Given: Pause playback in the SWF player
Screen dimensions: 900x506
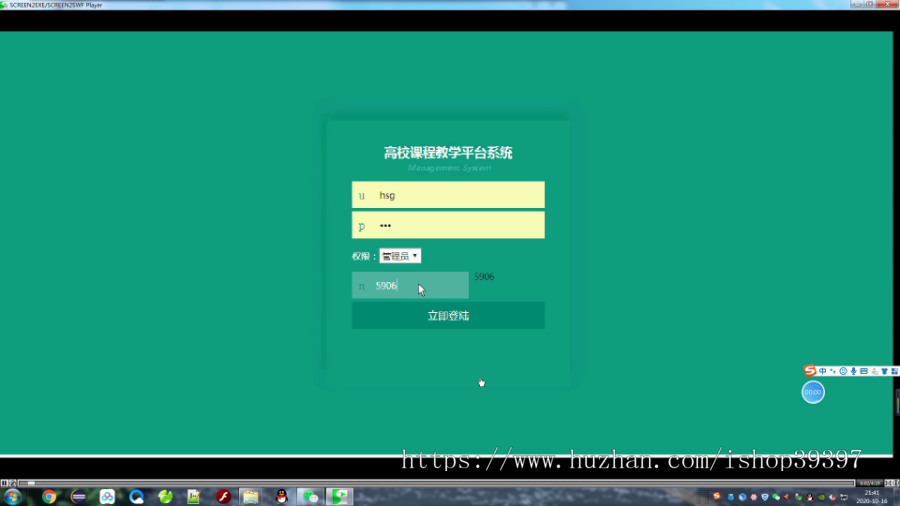Looking at the screenshot, I should 4,483.
